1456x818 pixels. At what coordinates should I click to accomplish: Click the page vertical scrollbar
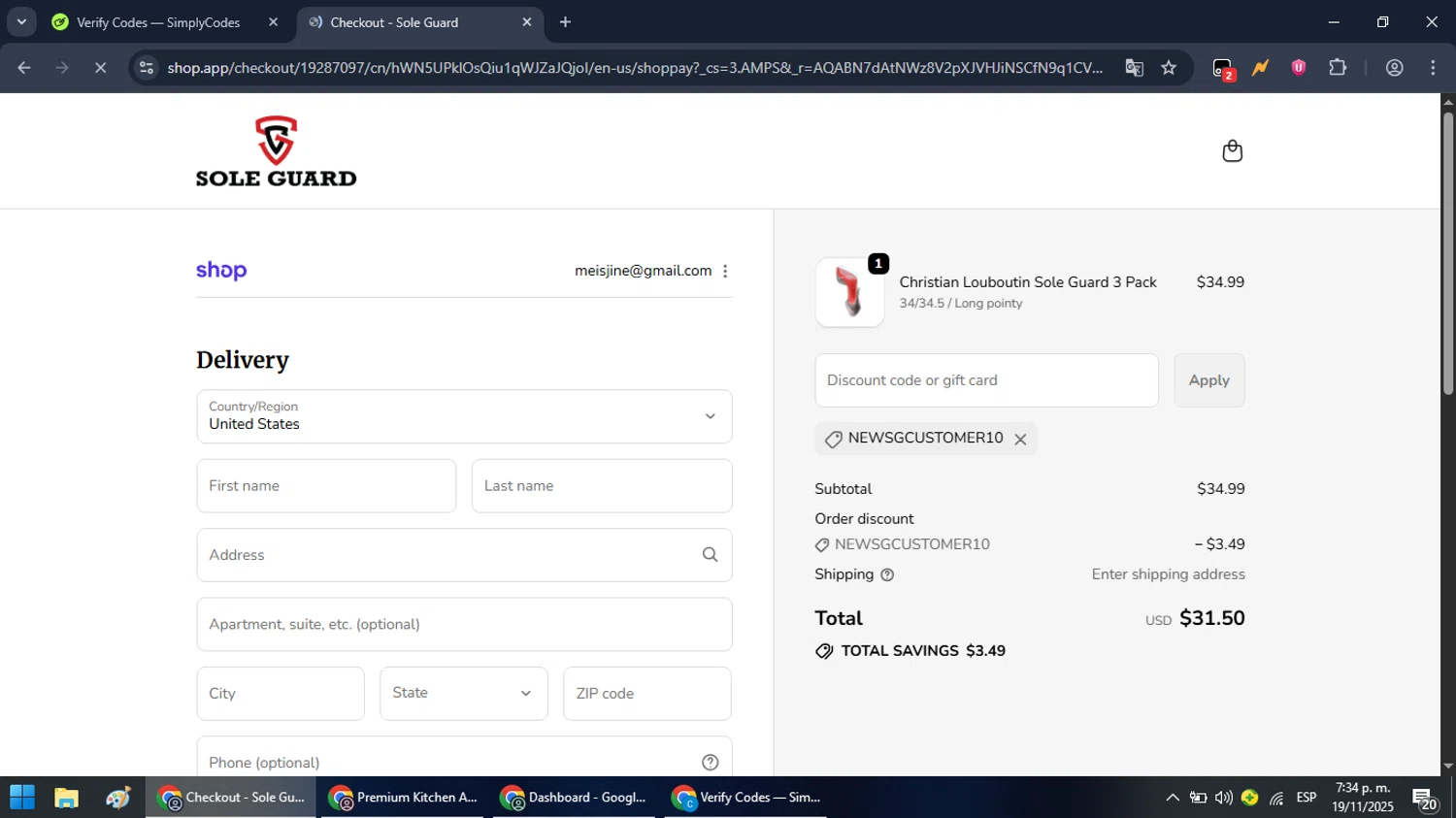pyautogui.click(x=1448, y=252)
